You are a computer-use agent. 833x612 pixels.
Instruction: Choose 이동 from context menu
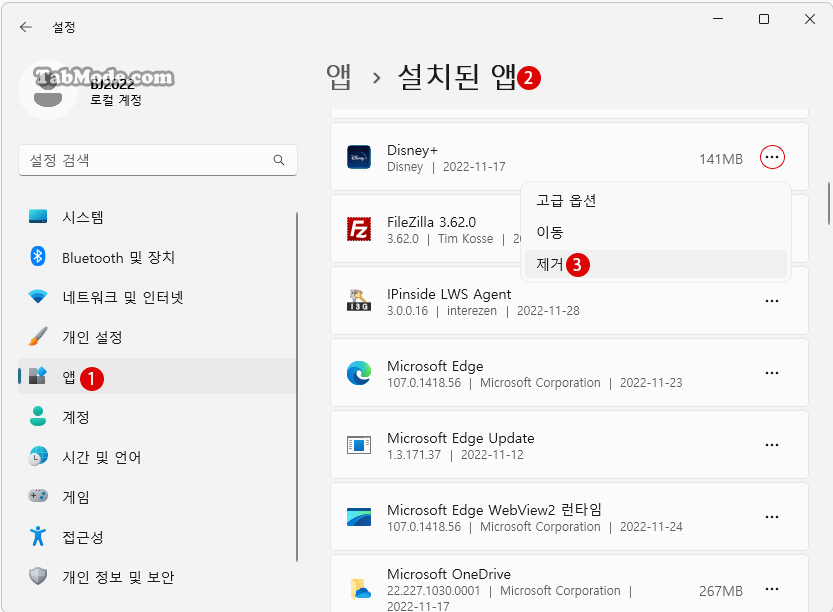(x=656, y=232)
